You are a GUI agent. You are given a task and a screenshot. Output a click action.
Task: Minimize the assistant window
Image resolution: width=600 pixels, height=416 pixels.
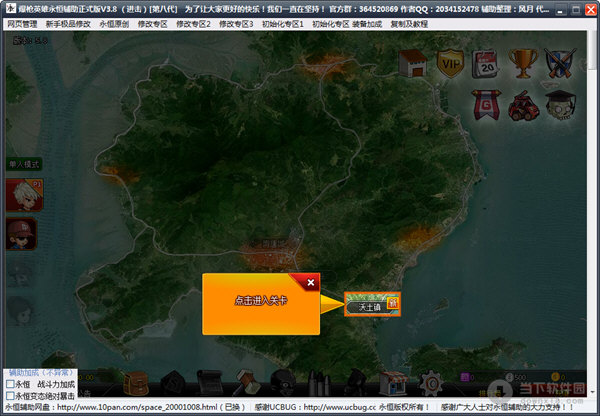tap(560, 10)
